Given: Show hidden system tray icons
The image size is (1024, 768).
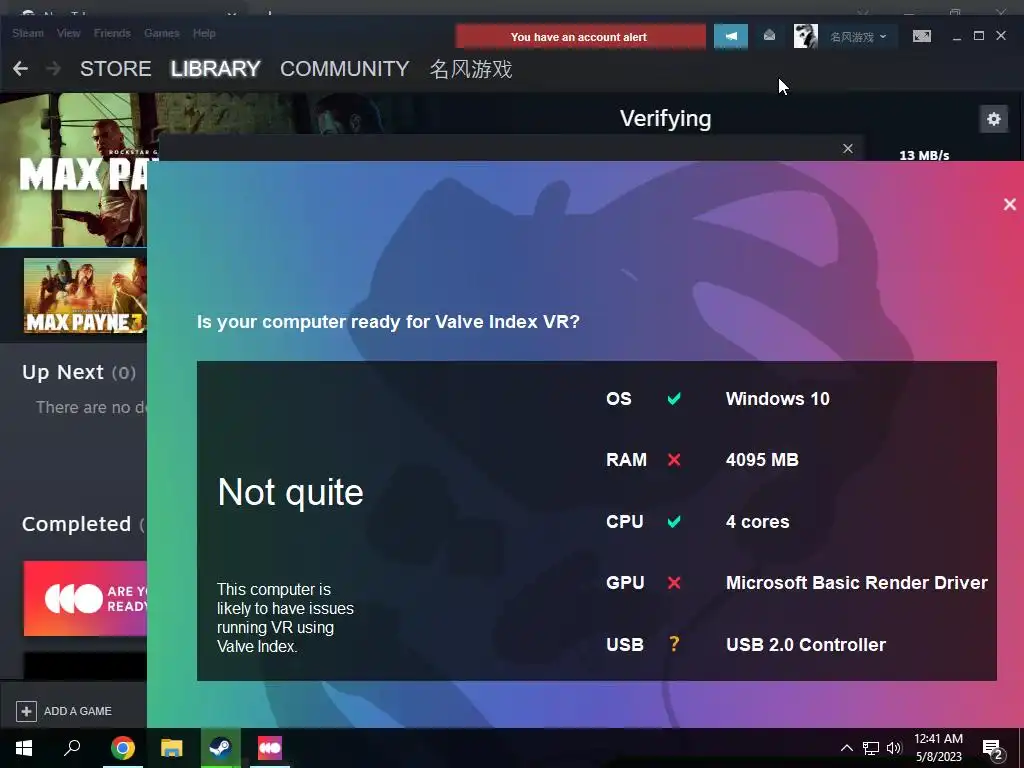Looking at the screenshot, I should click(846, 748).
